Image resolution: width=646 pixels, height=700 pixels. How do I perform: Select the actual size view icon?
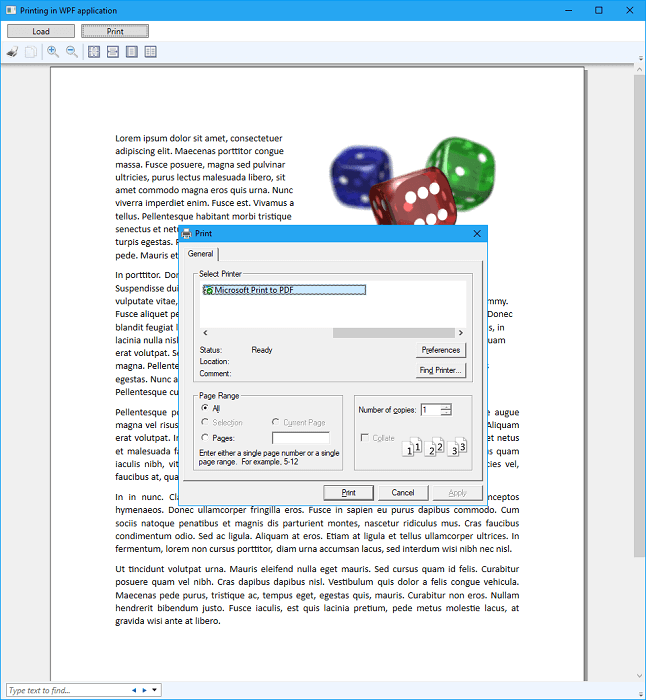pos(94,51)
